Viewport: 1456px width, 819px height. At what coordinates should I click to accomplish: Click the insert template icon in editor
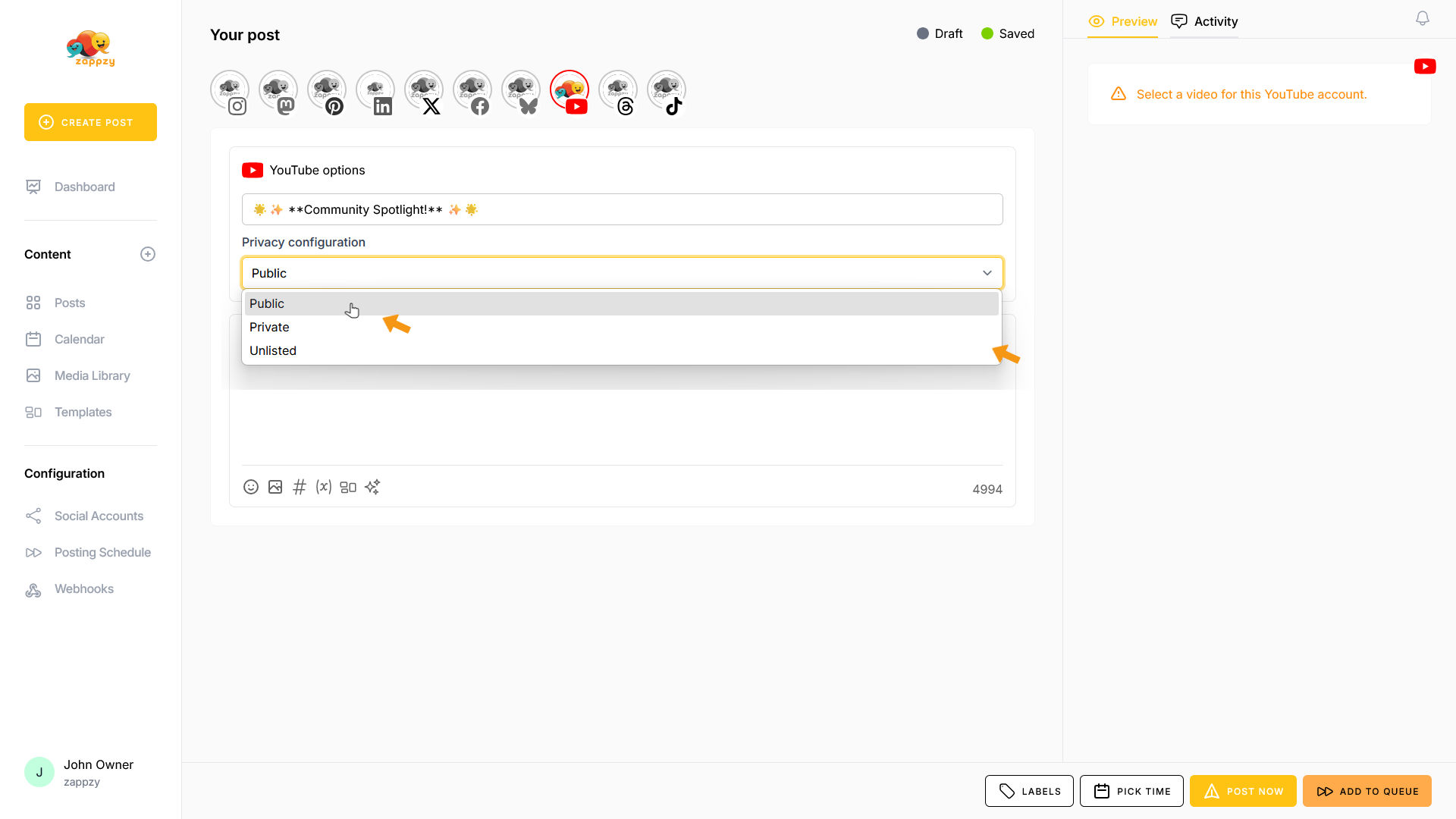click(x=348, y=487)
